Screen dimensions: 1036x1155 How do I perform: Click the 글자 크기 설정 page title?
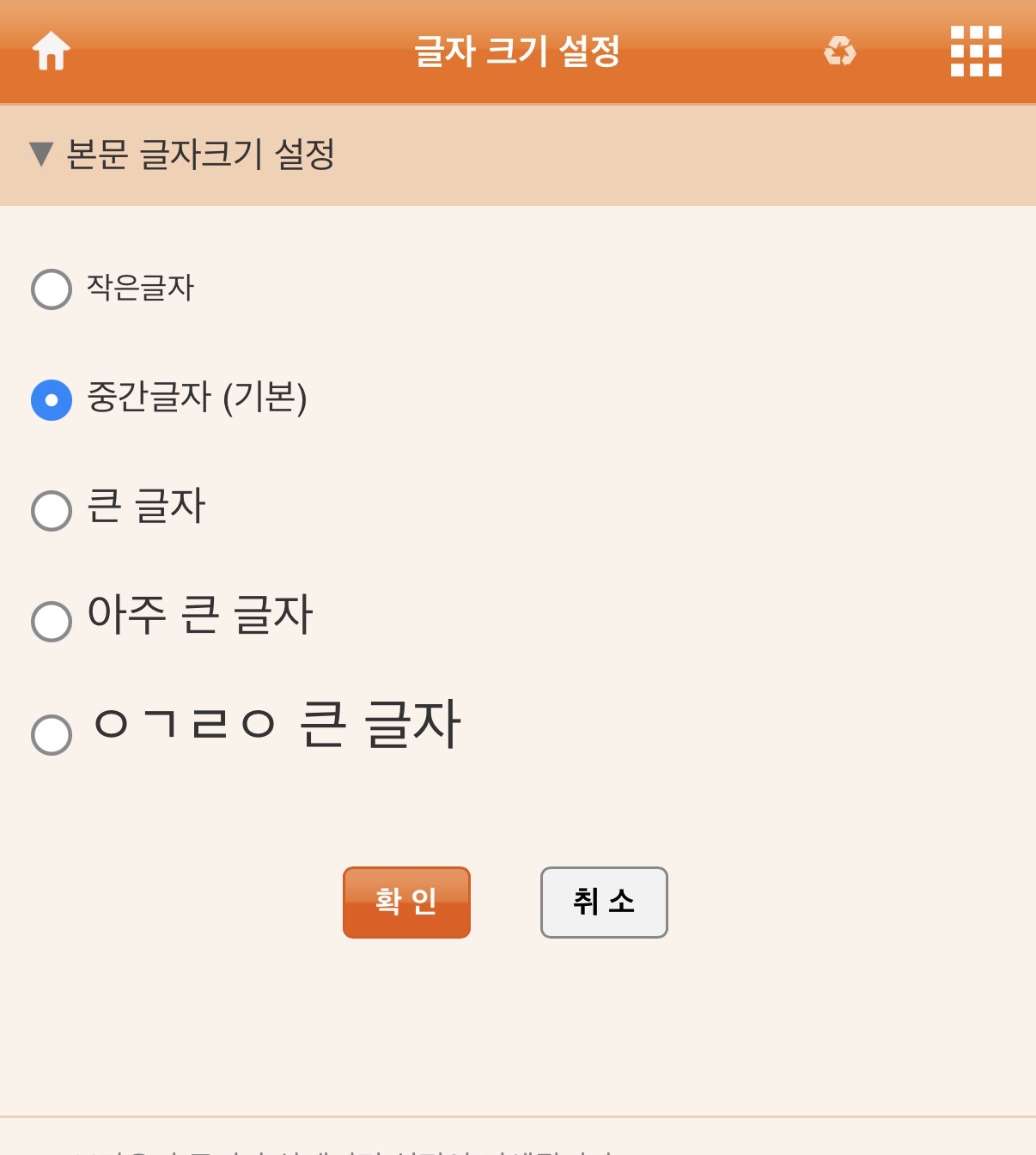tap(517, 51)
